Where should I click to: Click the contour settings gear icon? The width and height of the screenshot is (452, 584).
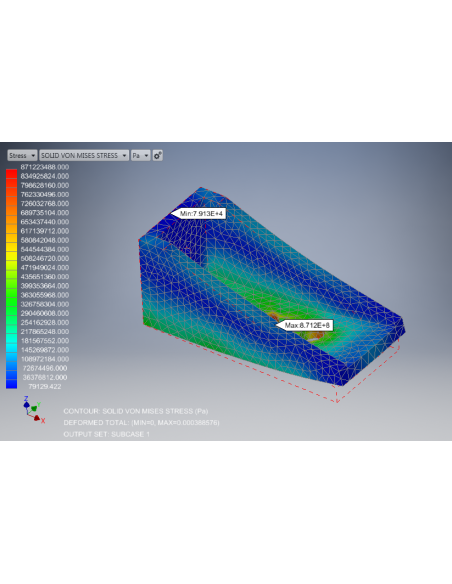point(157,155)
